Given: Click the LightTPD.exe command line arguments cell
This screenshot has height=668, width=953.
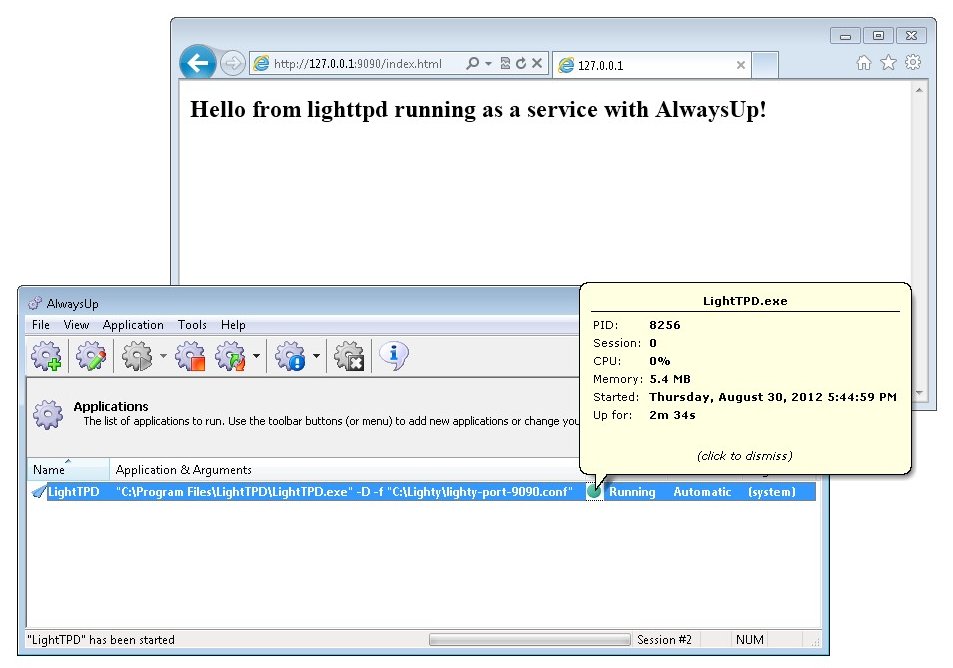Looking at the screenshot, I should (344, 492).
